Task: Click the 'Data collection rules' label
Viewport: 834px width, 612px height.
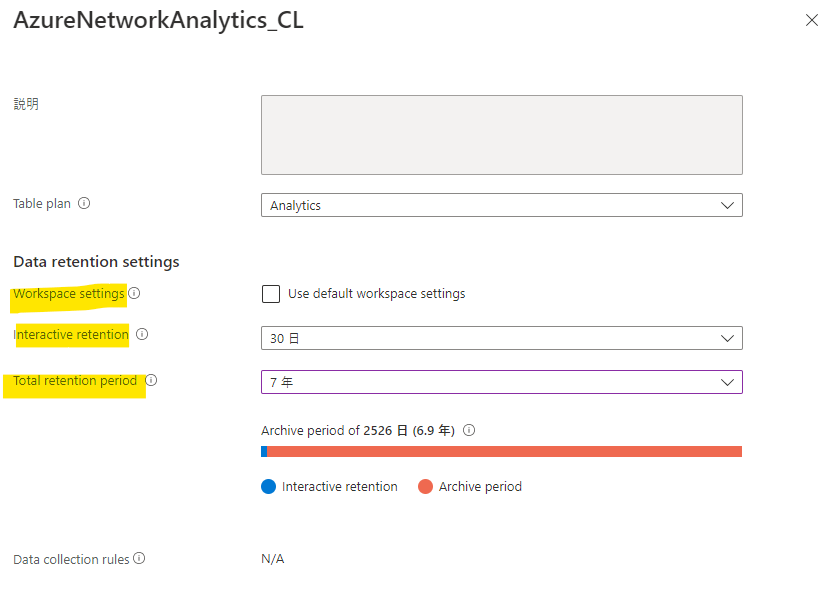Action: pyautogui.click(x=71, y=559)
